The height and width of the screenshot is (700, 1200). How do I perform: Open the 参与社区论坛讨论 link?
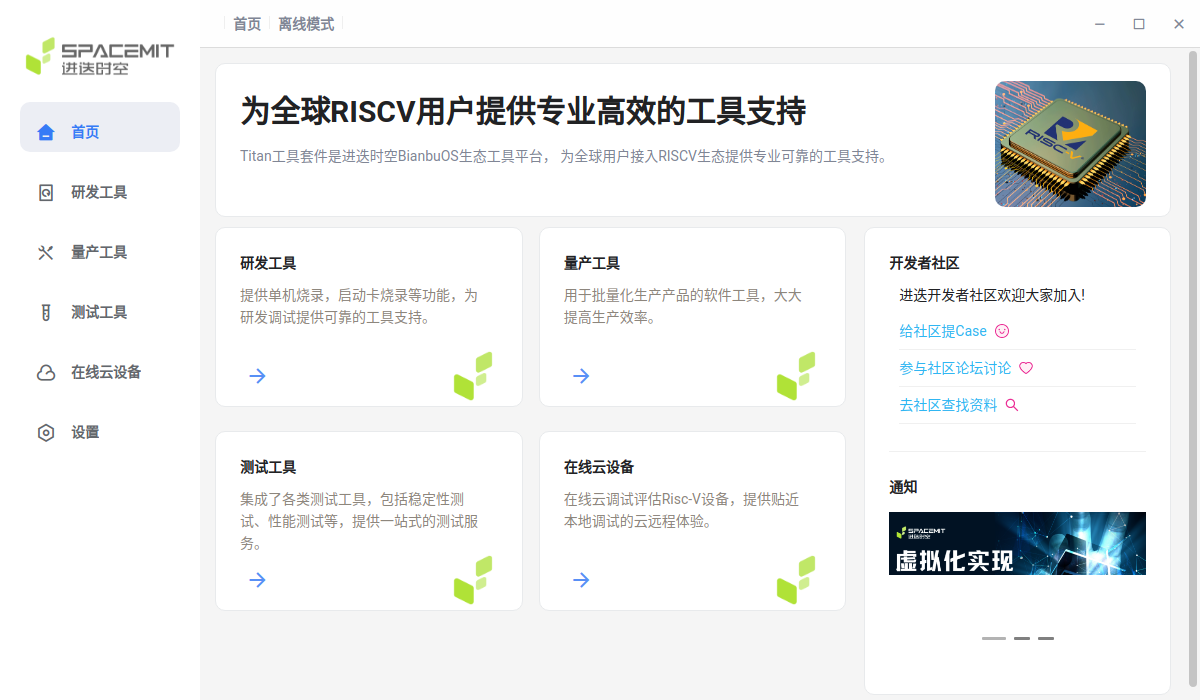point(955,368)
